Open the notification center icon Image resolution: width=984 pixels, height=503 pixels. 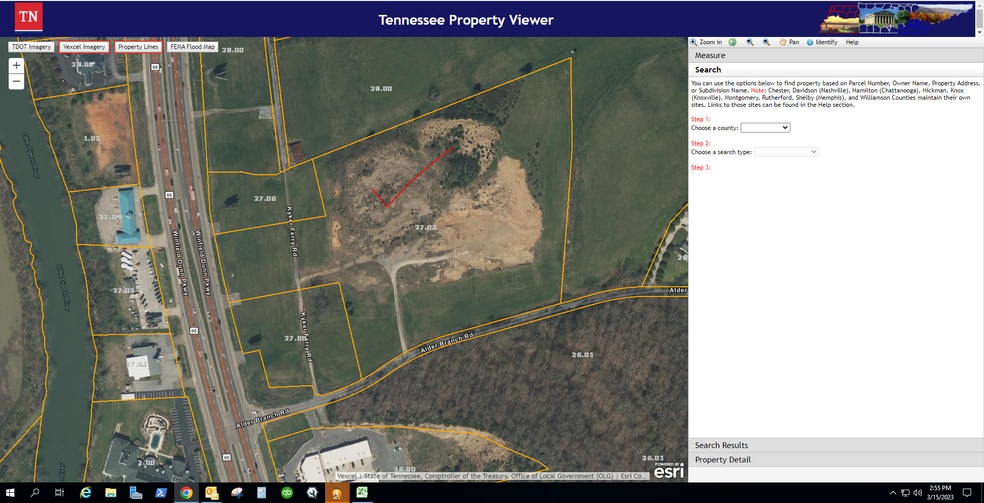tap(967, 492)
